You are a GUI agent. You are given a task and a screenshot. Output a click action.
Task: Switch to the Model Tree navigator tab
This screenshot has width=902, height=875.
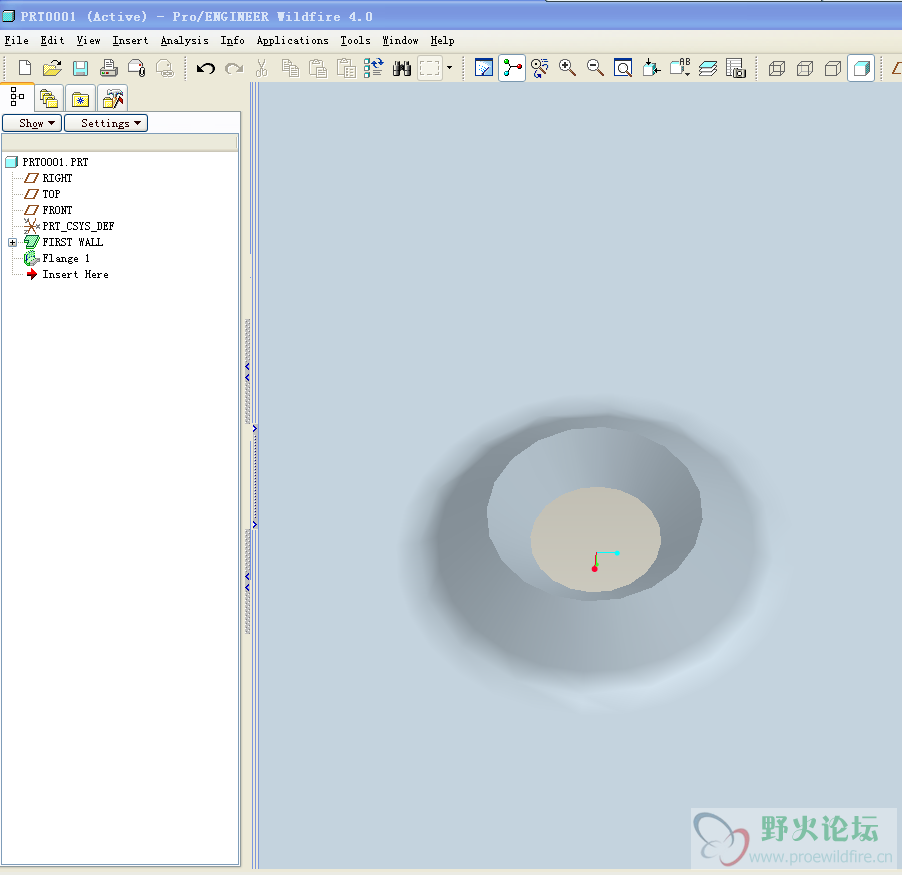(x=17, y=97)
